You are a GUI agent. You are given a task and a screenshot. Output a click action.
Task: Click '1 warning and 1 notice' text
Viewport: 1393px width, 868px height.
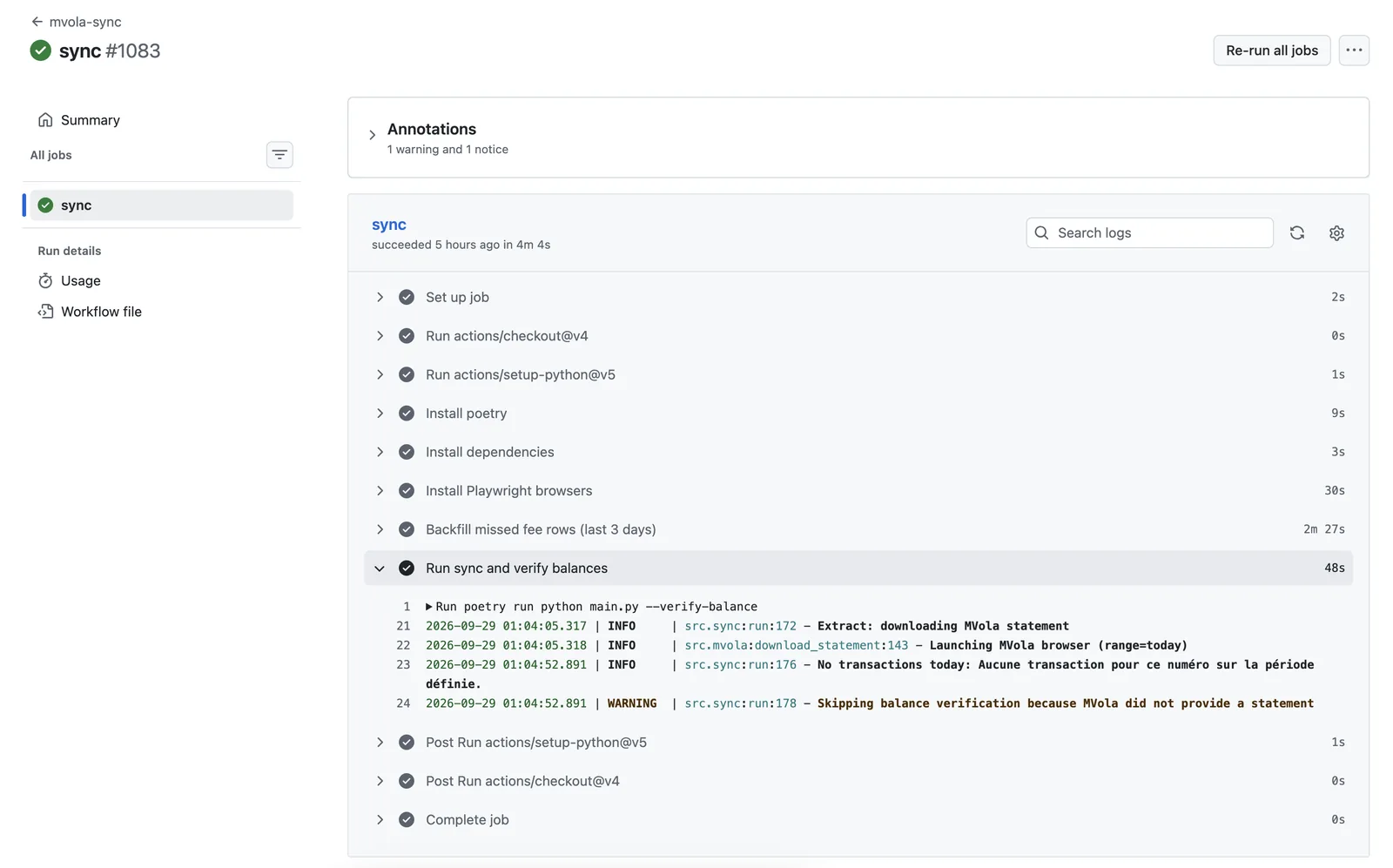click(x=448, y=150)
